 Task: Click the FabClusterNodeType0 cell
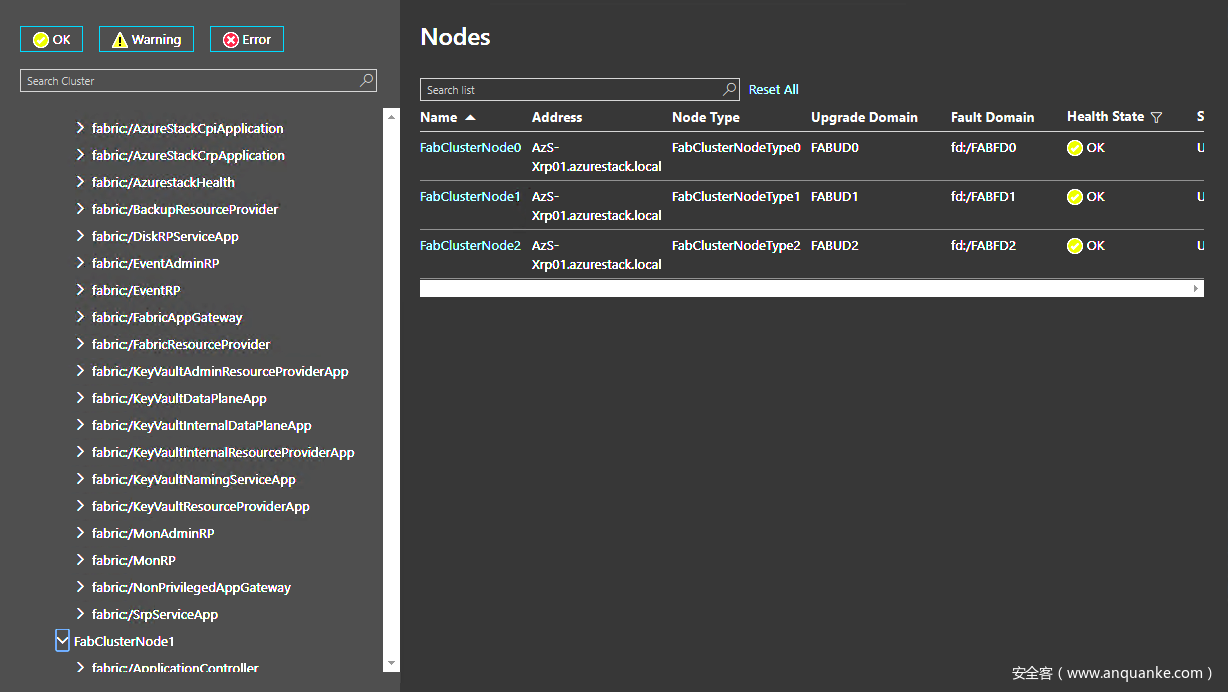(736, 147)
